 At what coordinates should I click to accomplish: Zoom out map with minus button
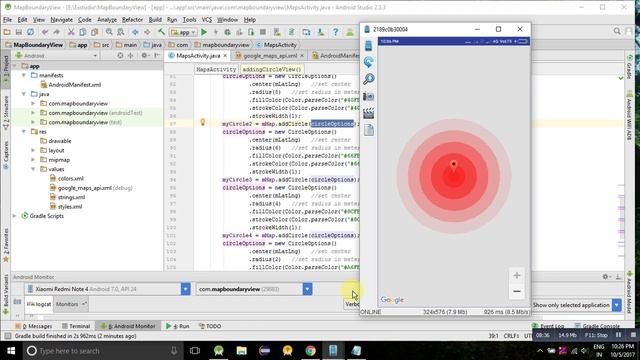click(517, 291)
